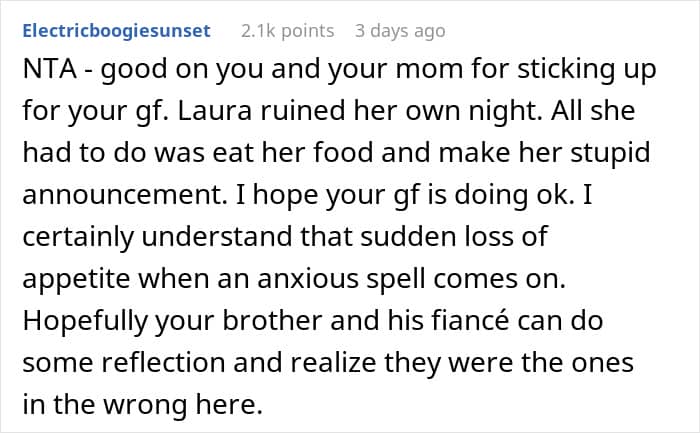The image size is (700, 433).
Task: Click the word 'Hopefully' in the comment text
Action: coord(85,321)
